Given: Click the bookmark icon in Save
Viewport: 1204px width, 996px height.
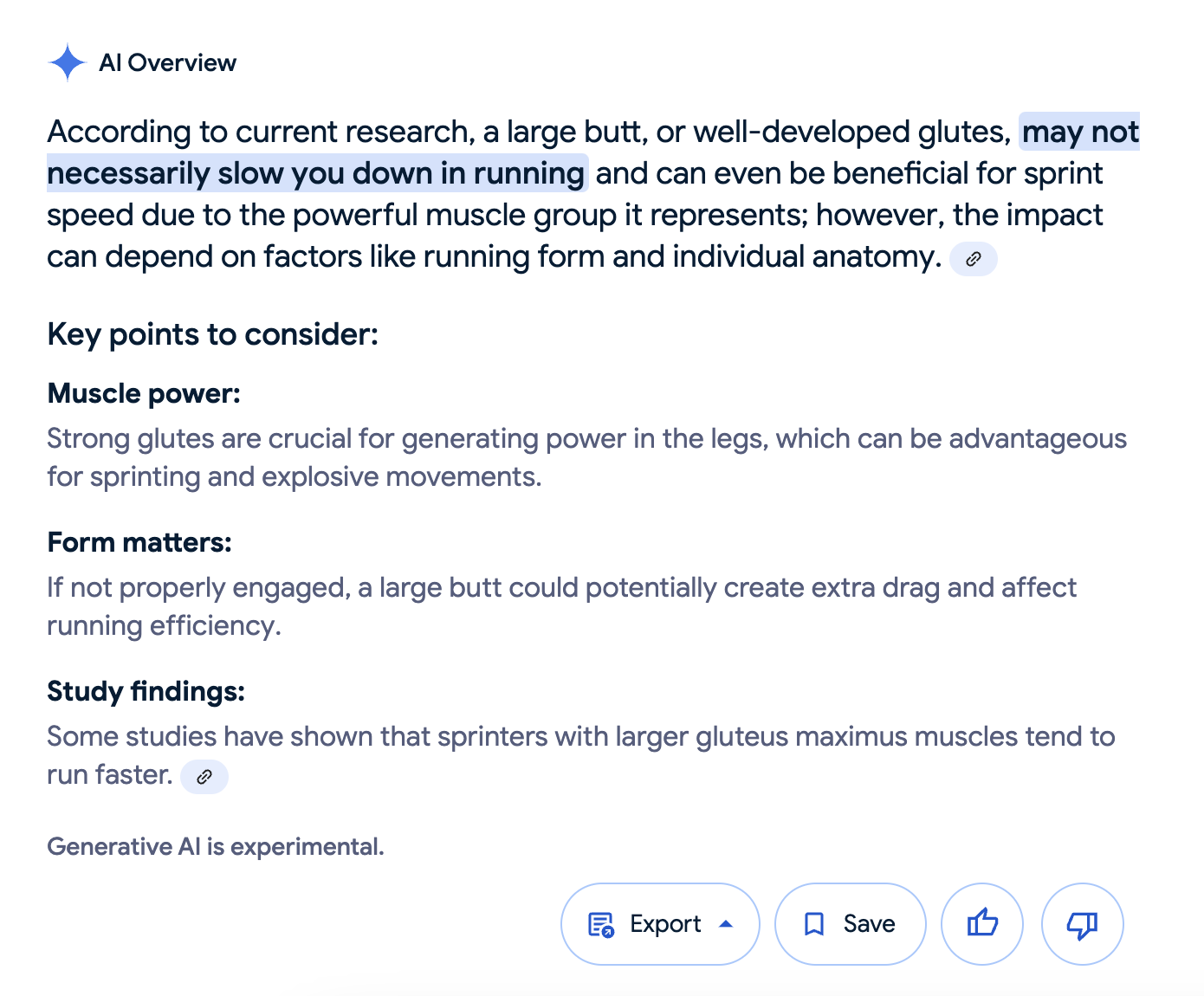Looking at the screenshot, I should tap(814, 924).
